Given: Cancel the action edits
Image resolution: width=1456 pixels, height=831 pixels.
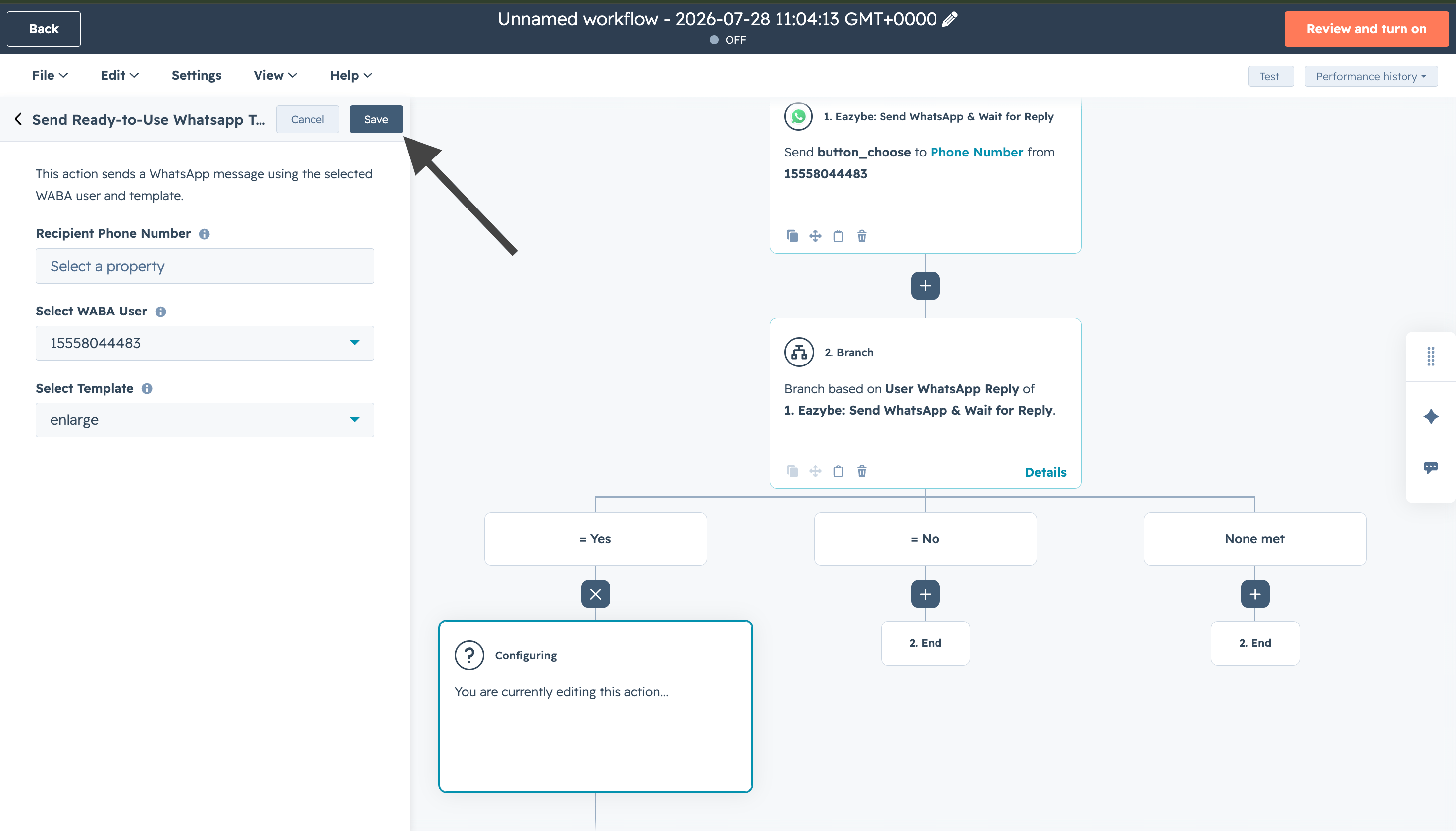Looking at the screenshot, I should pyautogui.click(x=308, y=119).
